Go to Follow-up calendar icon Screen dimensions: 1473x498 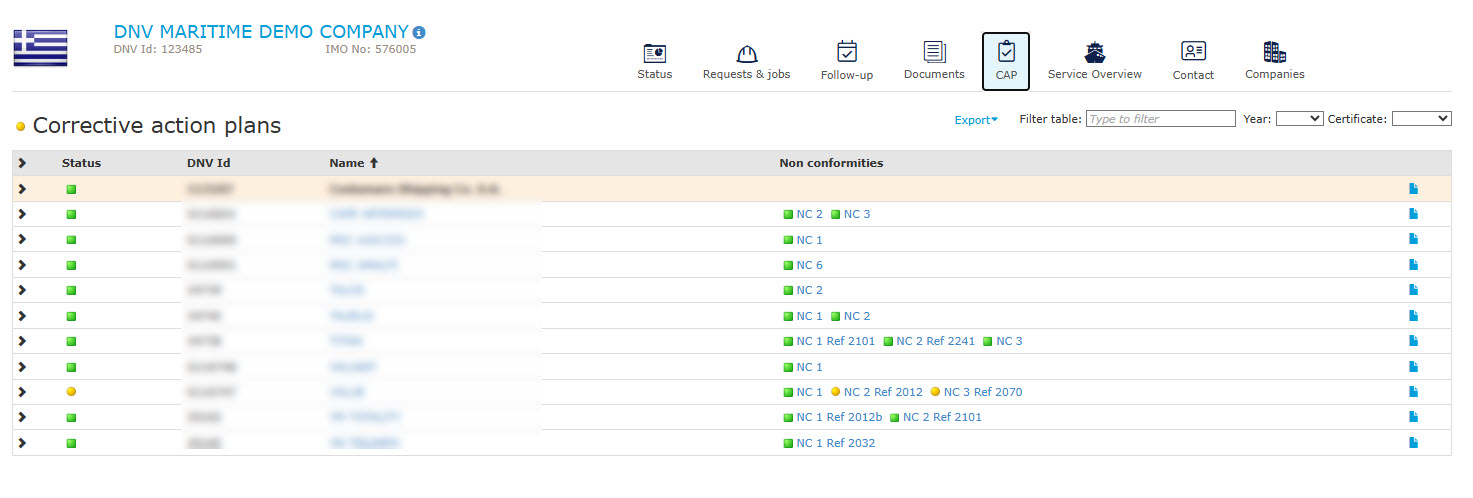(x=847, y=52)
